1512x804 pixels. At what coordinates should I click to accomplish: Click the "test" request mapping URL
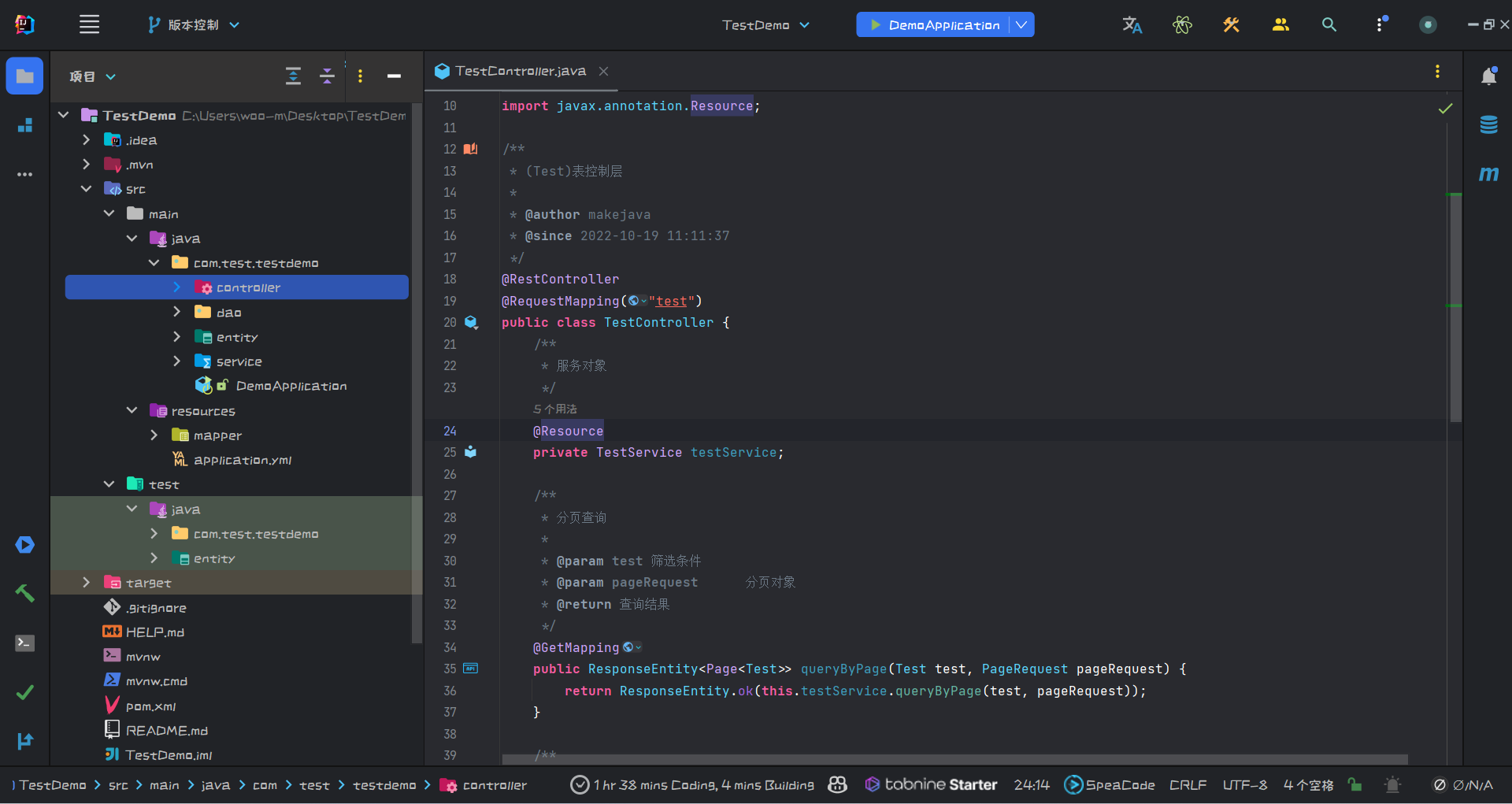672,301
